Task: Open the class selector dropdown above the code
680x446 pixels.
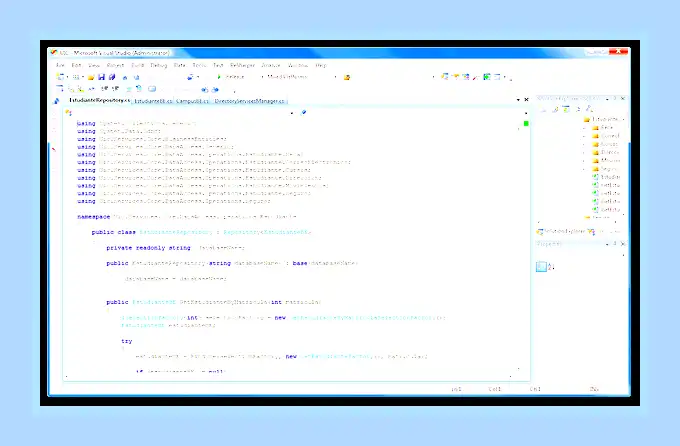Action: pos(291,113)
